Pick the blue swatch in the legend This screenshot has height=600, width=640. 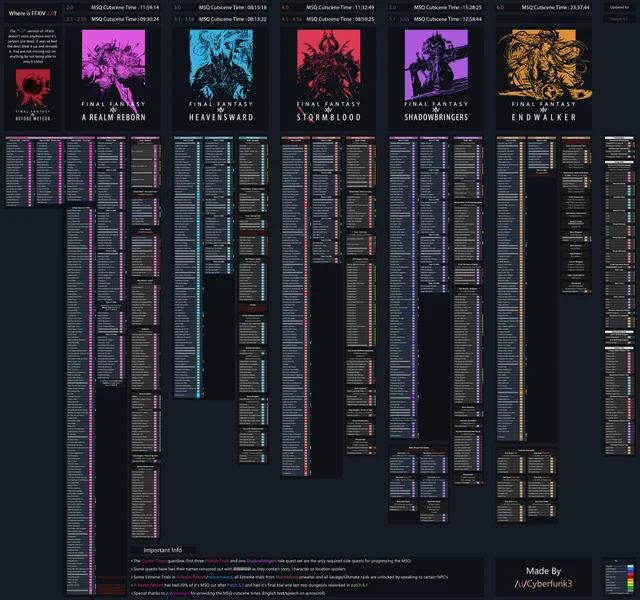[x=631, y=568]
